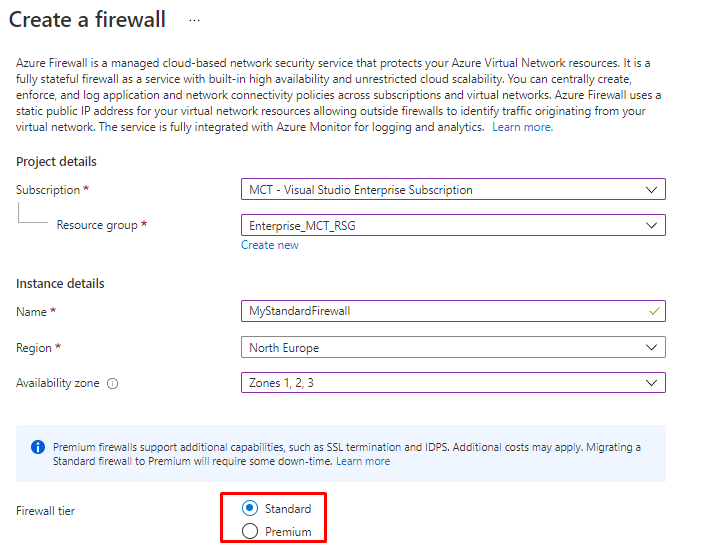The height and width of the screenshot is (547, 701).
Task: Click the Region chevron arrow
Action: tap(652, 348)
